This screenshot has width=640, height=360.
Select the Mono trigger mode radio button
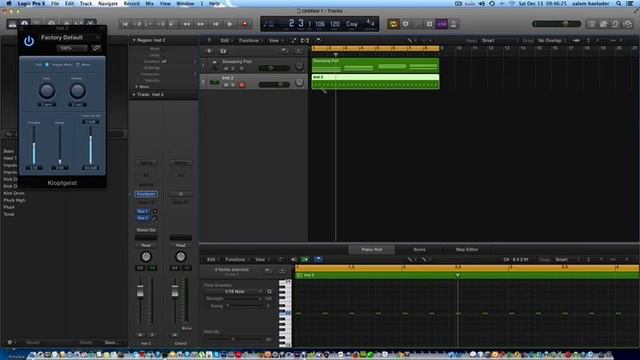(x=78, y=64)
